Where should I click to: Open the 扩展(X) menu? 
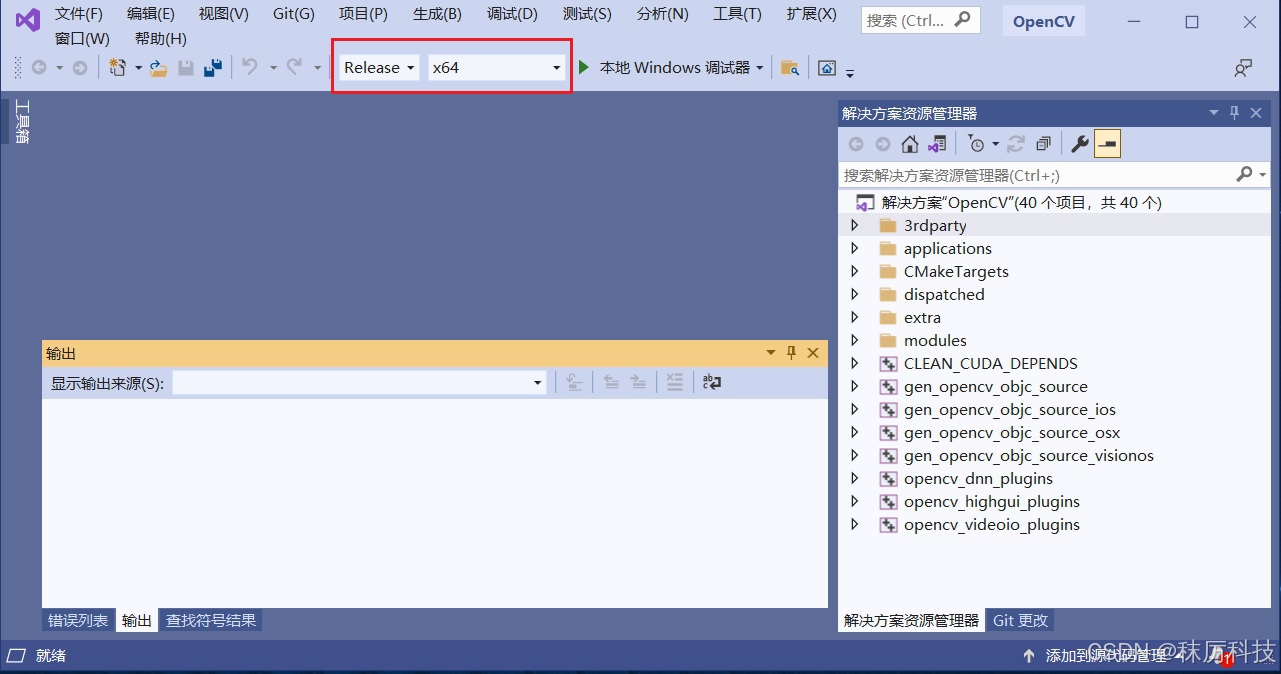812,14
